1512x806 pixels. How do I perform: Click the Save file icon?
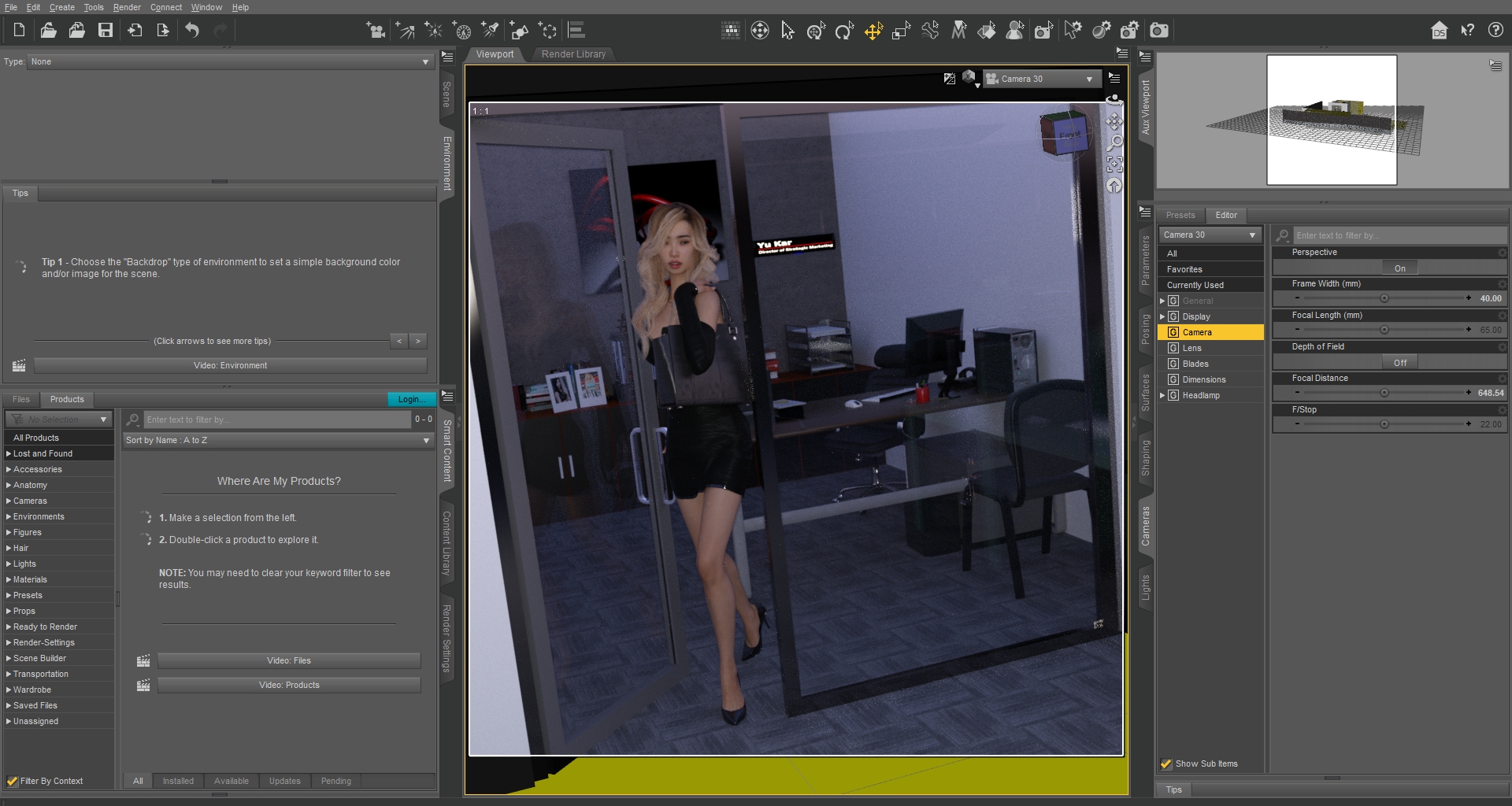(x=105, y=31)
